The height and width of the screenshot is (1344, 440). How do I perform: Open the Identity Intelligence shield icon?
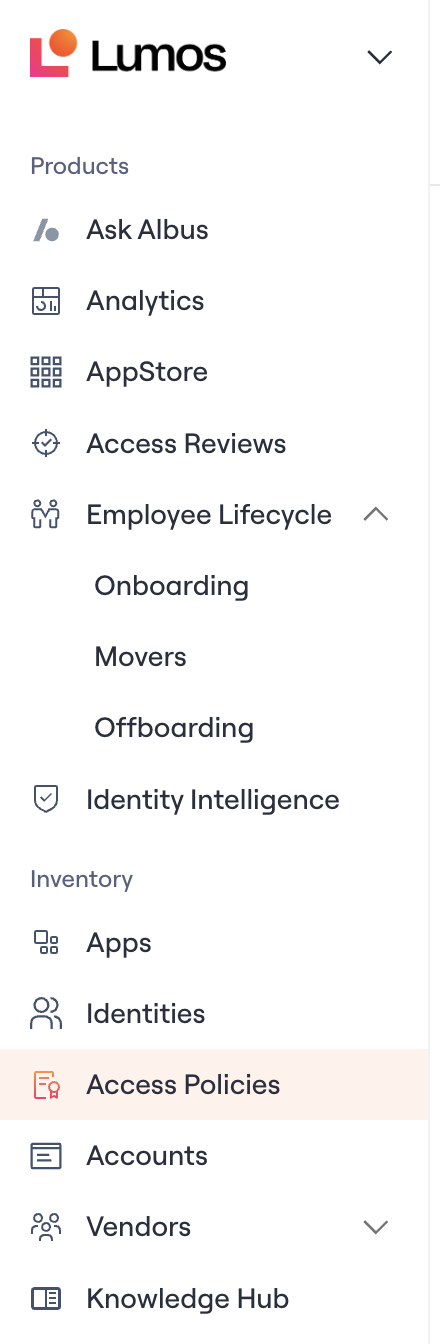[46, 799]
